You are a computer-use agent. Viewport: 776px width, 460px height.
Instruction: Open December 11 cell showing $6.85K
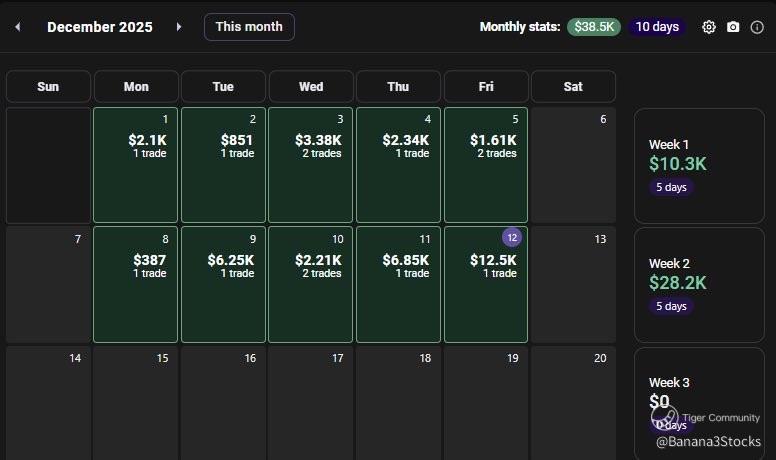pos(398,285)
